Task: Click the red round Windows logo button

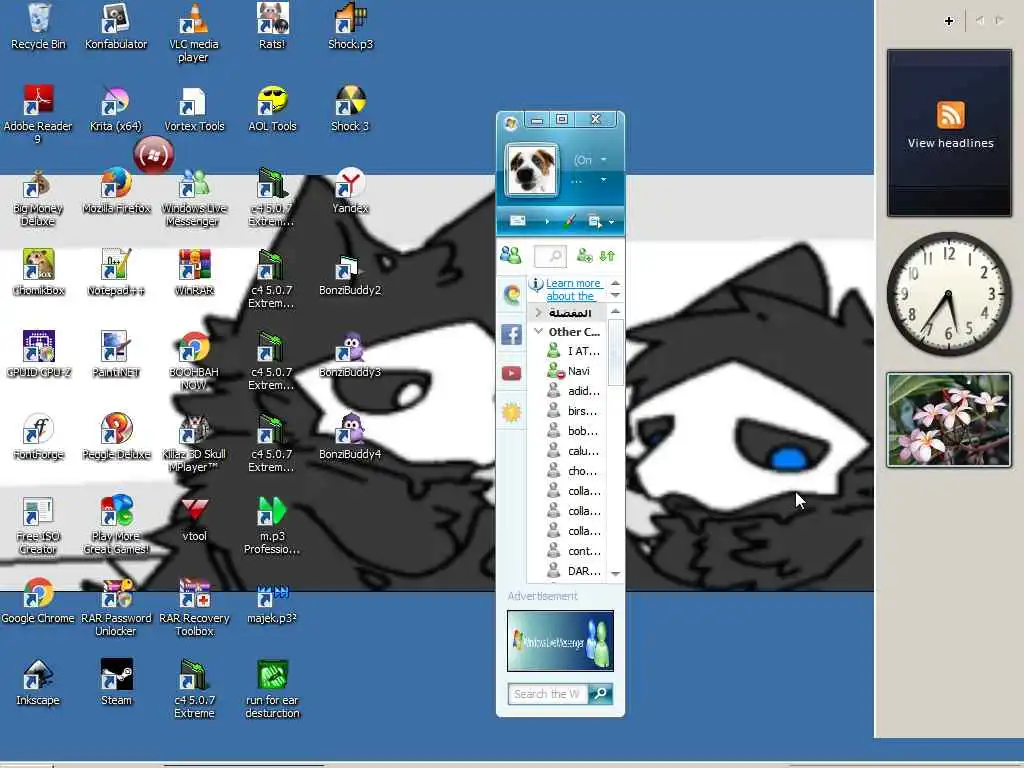Action: click(153, 155)
